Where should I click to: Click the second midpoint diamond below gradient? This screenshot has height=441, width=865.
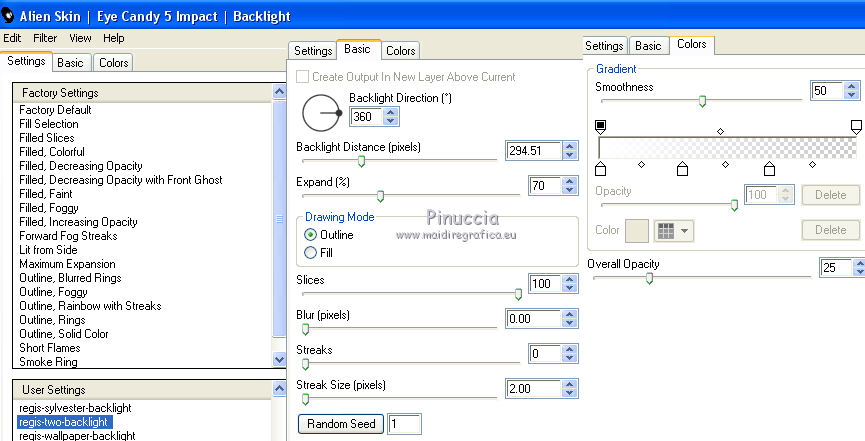(725, 164)
